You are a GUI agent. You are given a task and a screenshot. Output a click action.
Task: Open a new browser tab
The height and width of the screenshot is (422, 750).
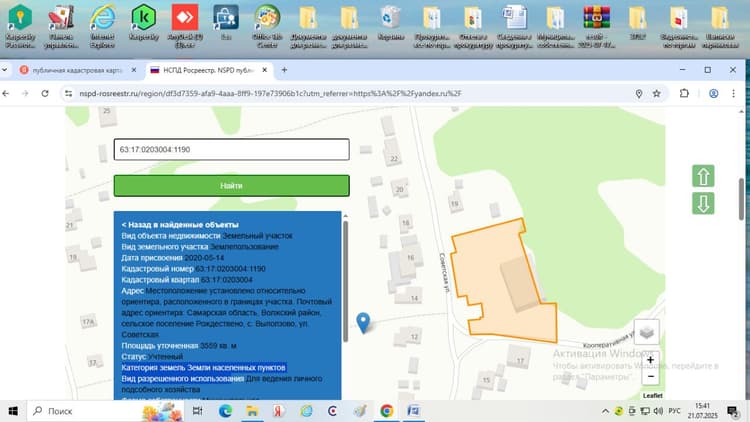(x=284, y=70)
